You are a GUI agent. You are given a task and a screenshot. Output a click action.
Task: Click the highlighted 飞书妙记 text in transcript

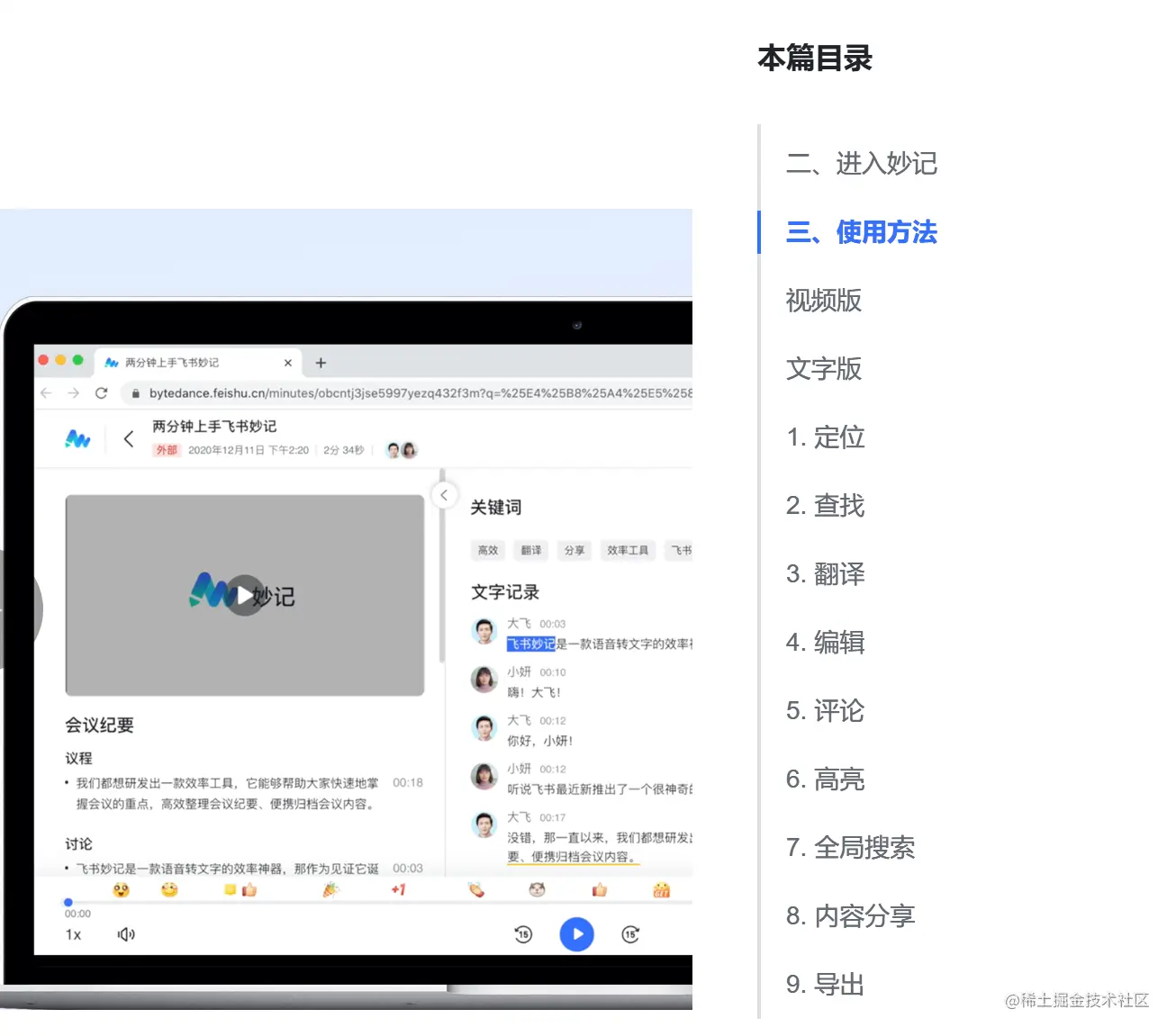point(531,644)
